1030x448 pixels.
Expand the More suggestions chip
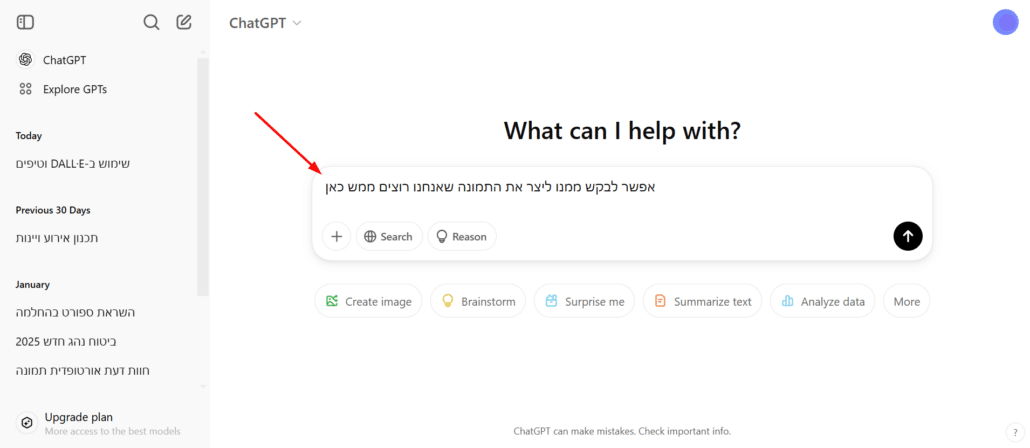[907, 302]
